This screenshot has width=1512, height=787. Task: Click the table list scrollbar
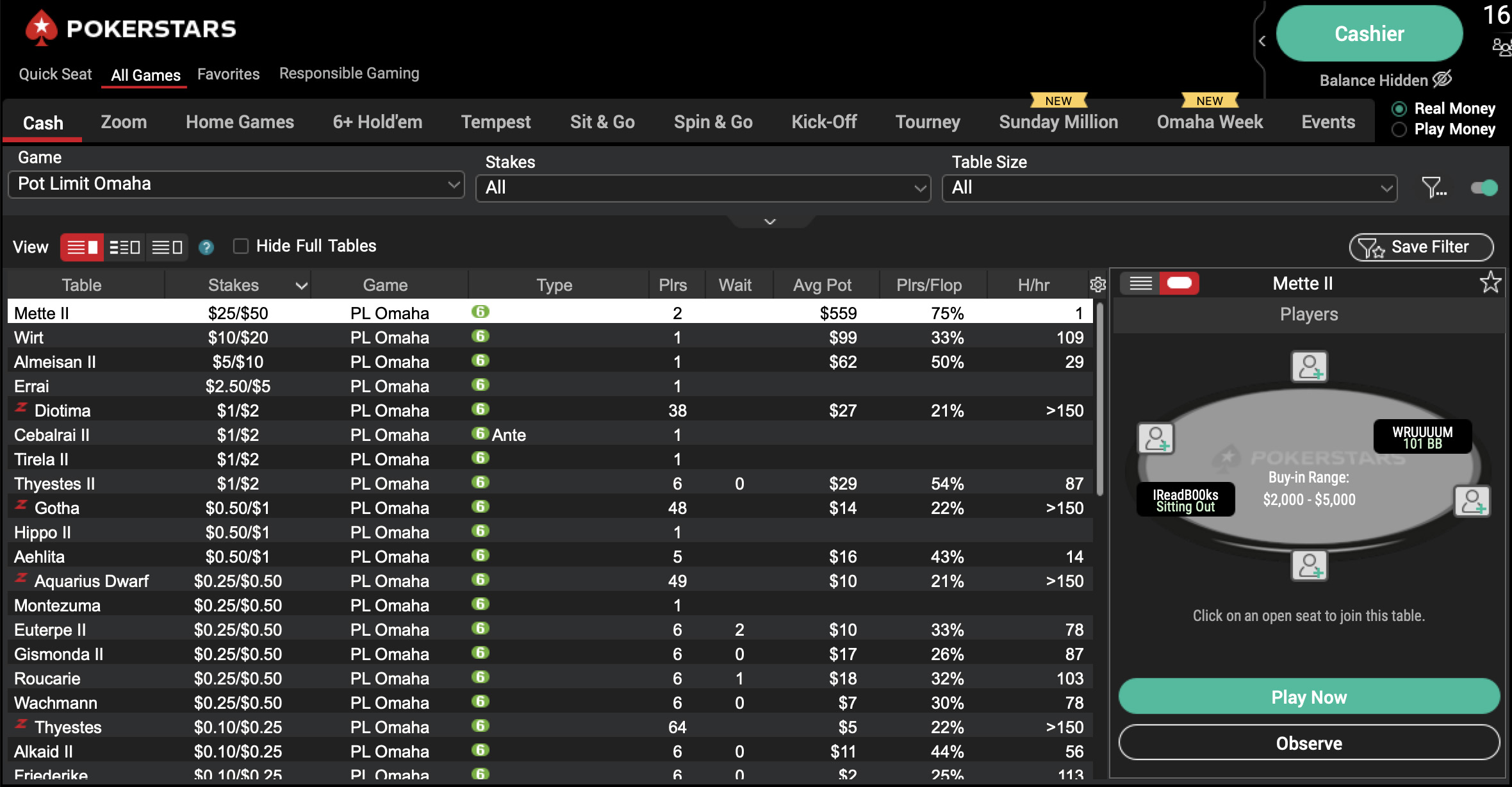(1100, 399)
